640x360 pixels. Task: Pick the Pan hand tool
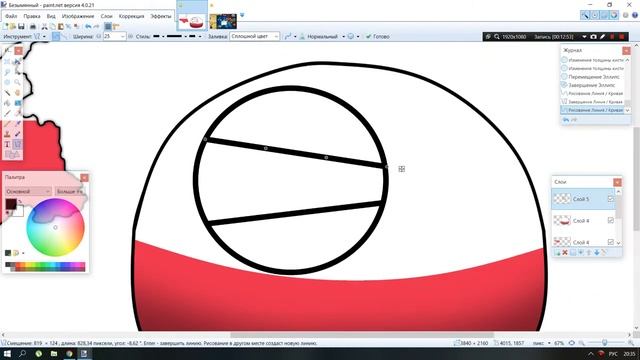pos(18,93)
